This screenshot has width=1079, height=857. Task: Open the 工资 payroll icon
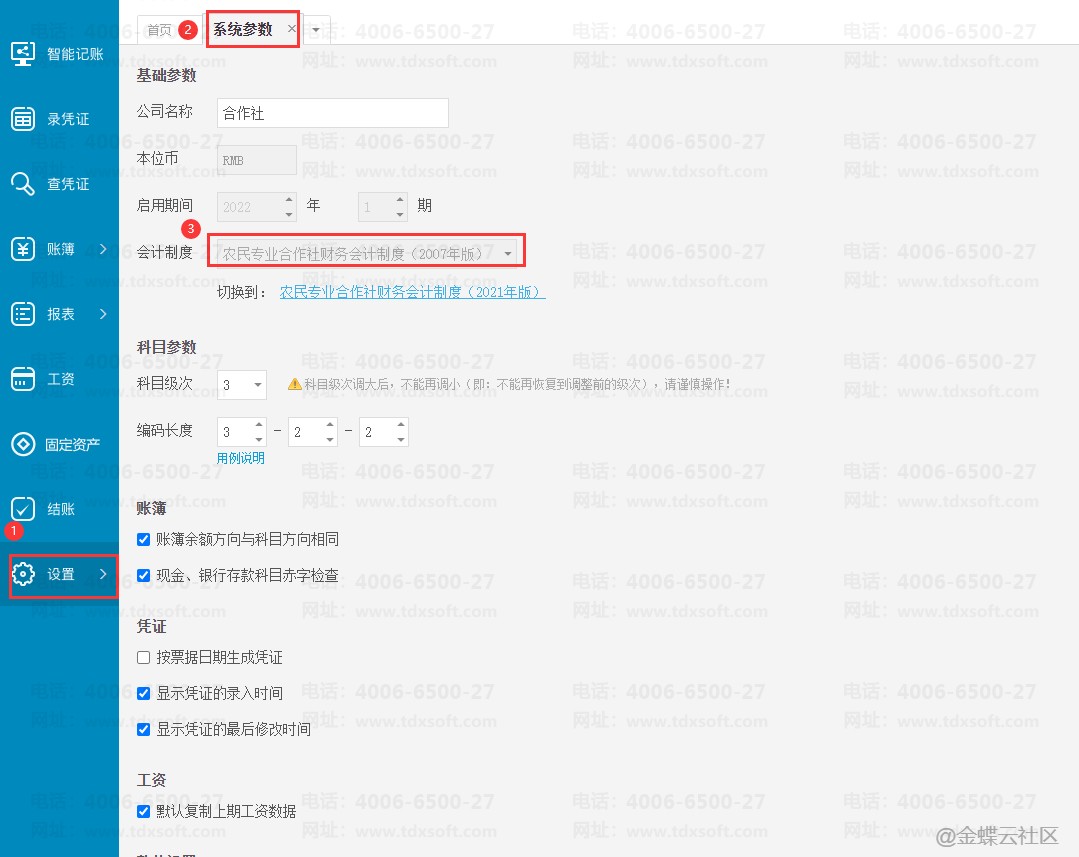click(x=23, y=379)
